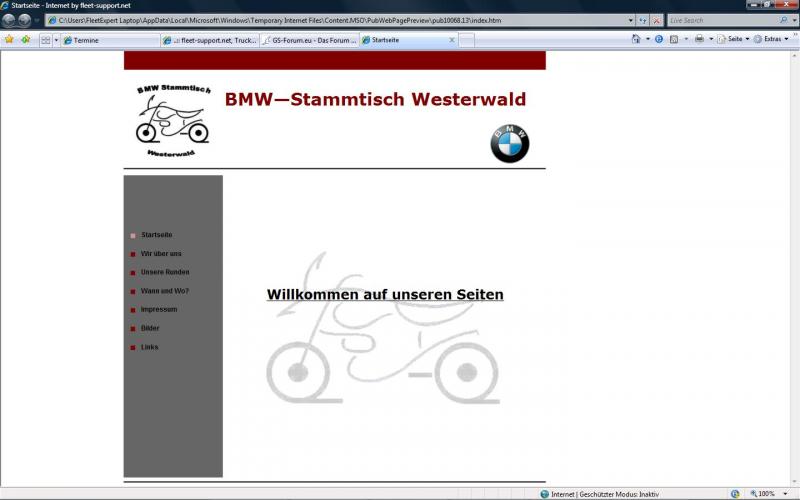Image resolution: width=800 pixels, height=500 pixels.
Task: Click the Internet zone globe in status bar
Action: (544, 494)
